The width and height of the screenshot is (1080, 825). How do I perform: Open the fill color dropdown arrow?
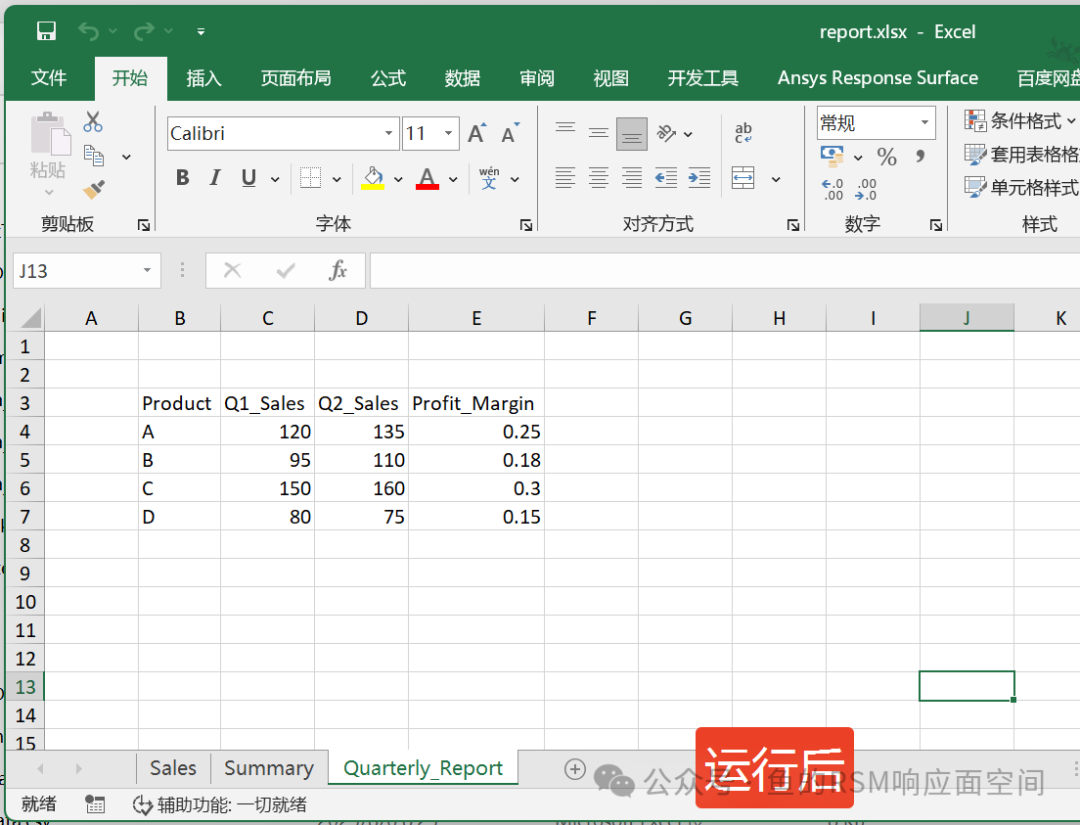[x=398, y=179]
